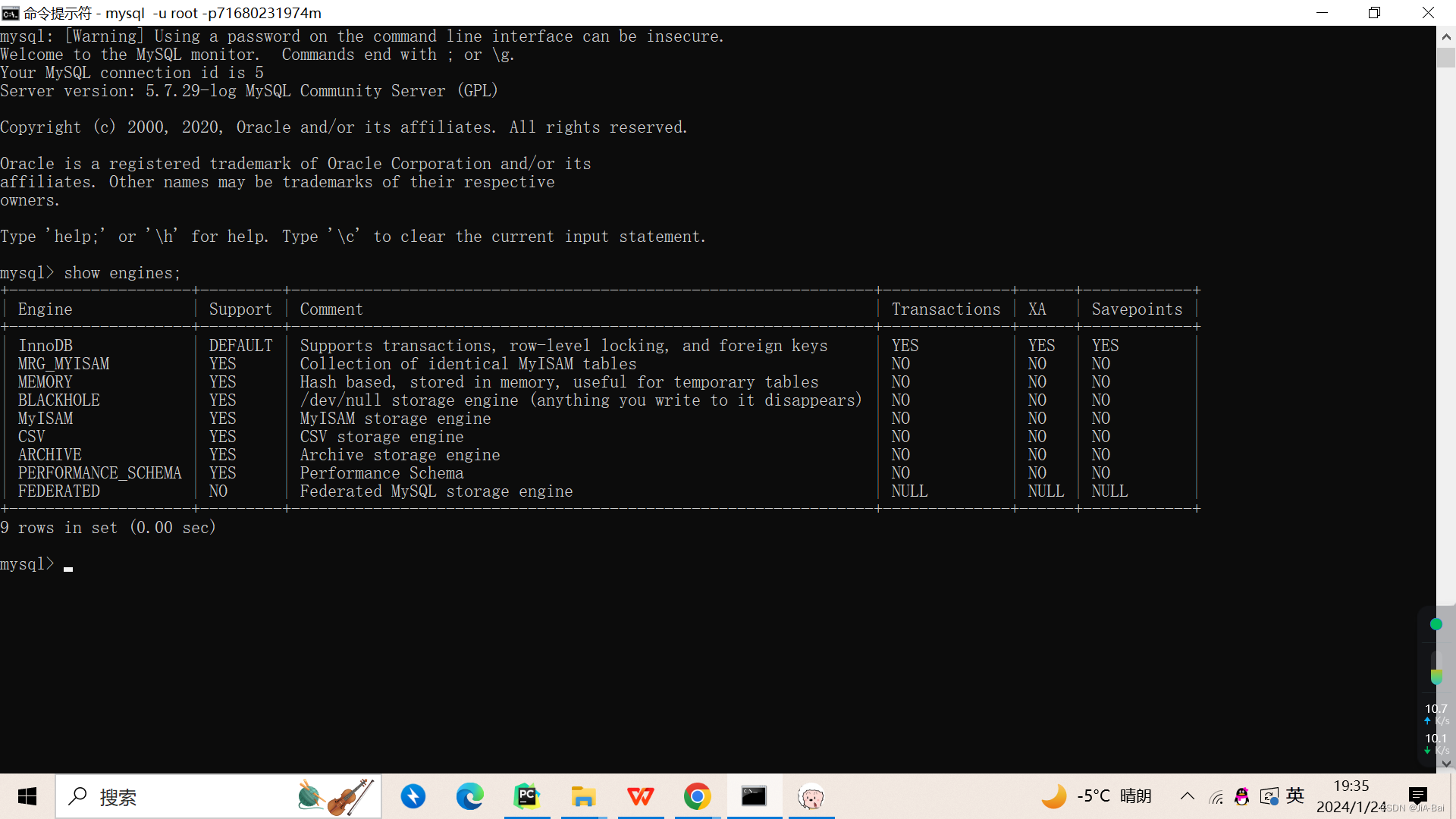Click the taskbar search box
The image size is (1456, 819).
coord(218,796)
